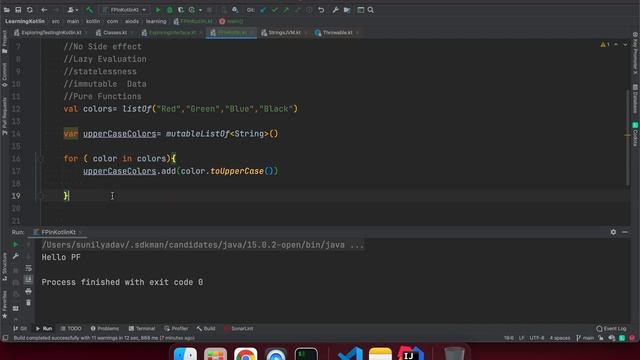The width and height of the screenshot is (640, 360).
Task: Open Favorites tool window sidebar
Action: tap(4, 305)
